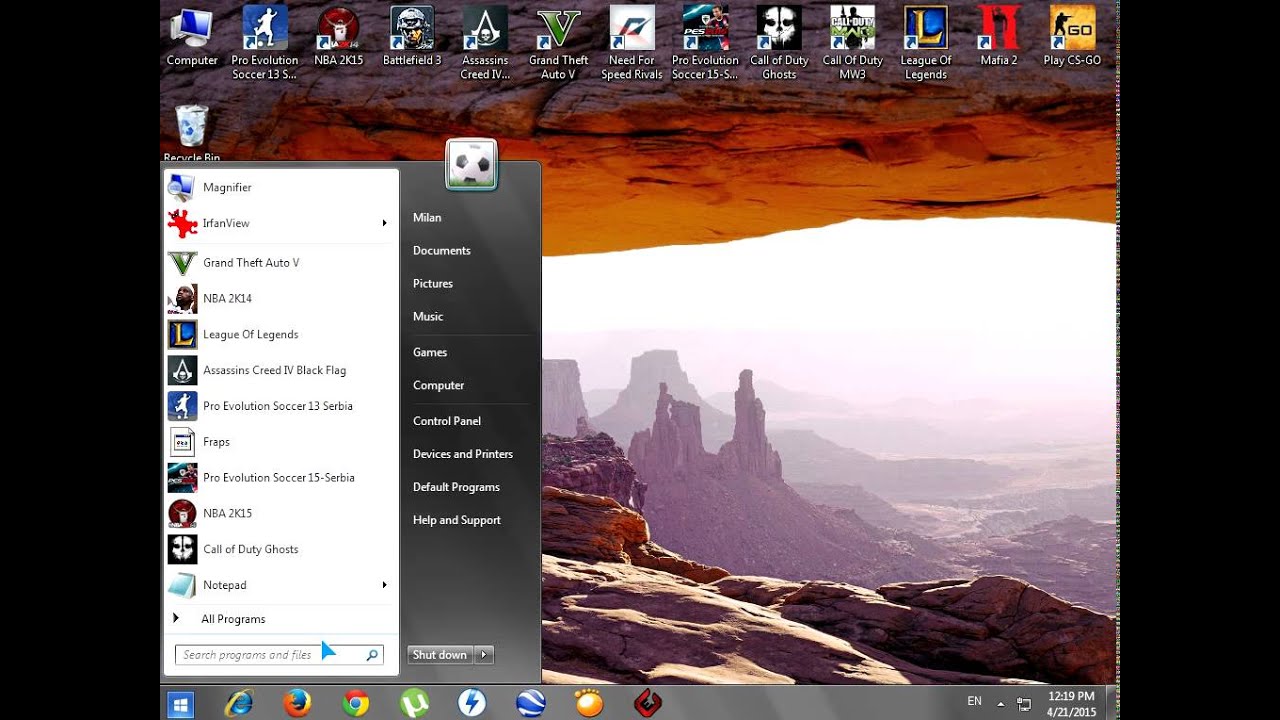Screen dimensions: 1280x720
Task: Launch Call of Duty Ghosts from Start menu list
Action: 281,549
